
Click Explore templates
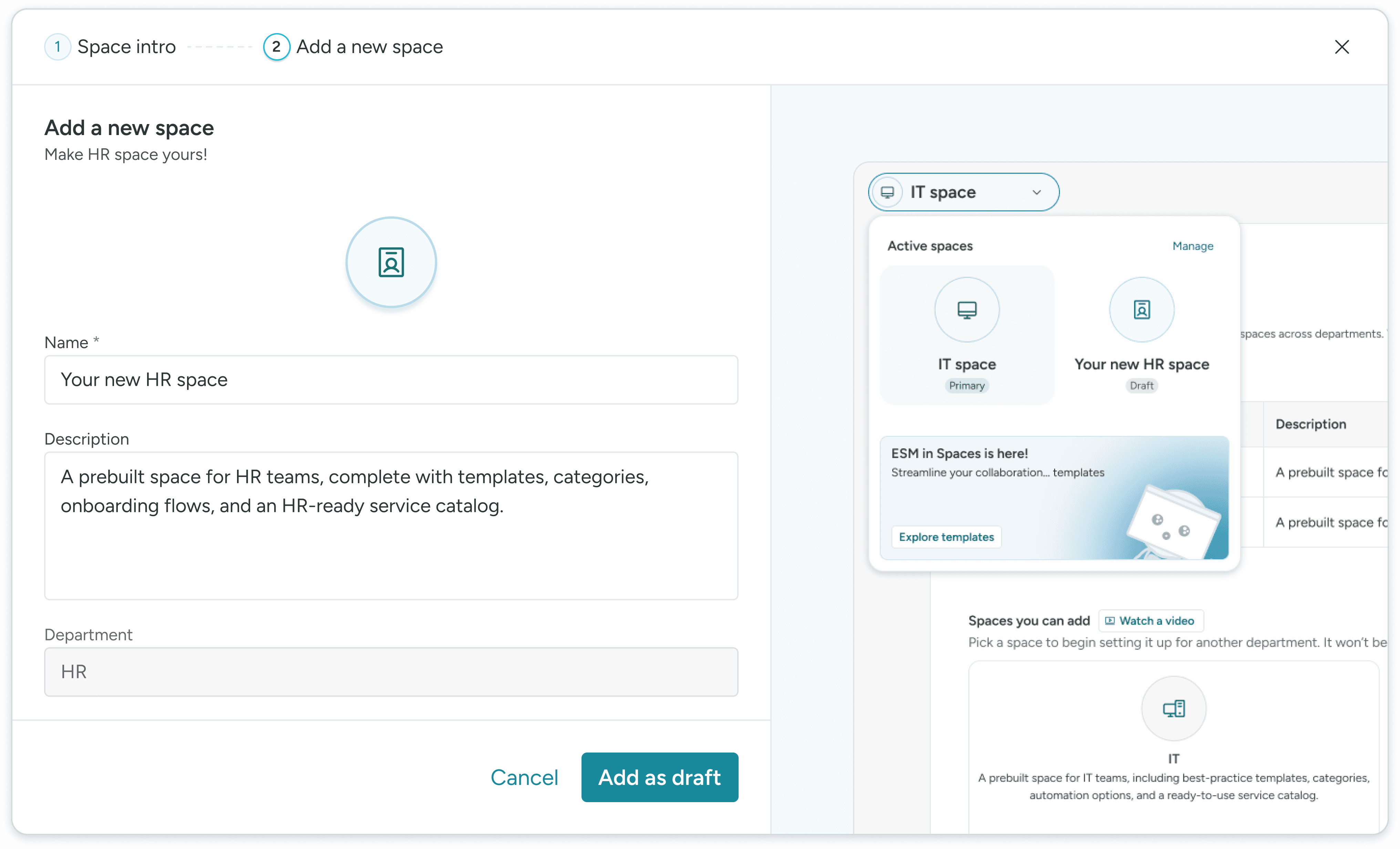pos(946,537)
